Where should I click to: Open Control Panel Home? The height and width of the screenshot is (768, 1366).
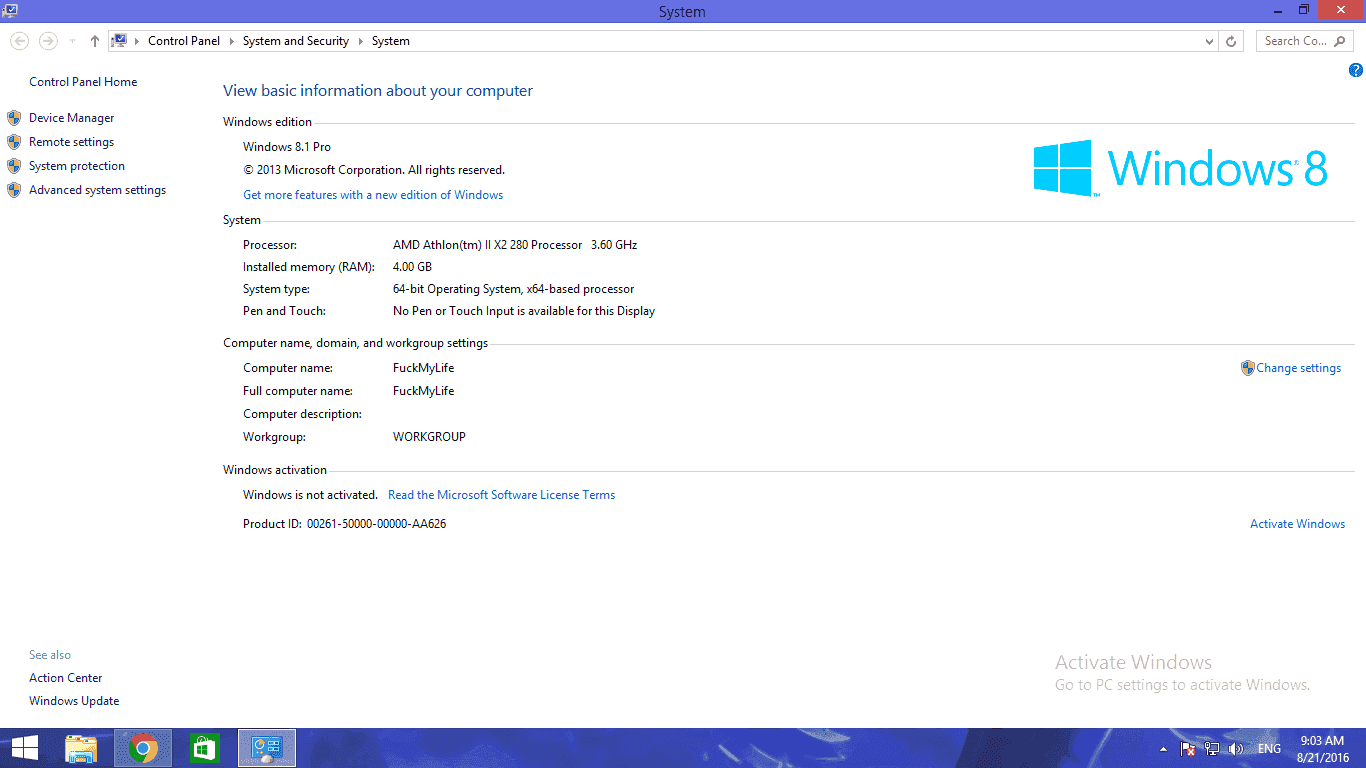[83, 82]
